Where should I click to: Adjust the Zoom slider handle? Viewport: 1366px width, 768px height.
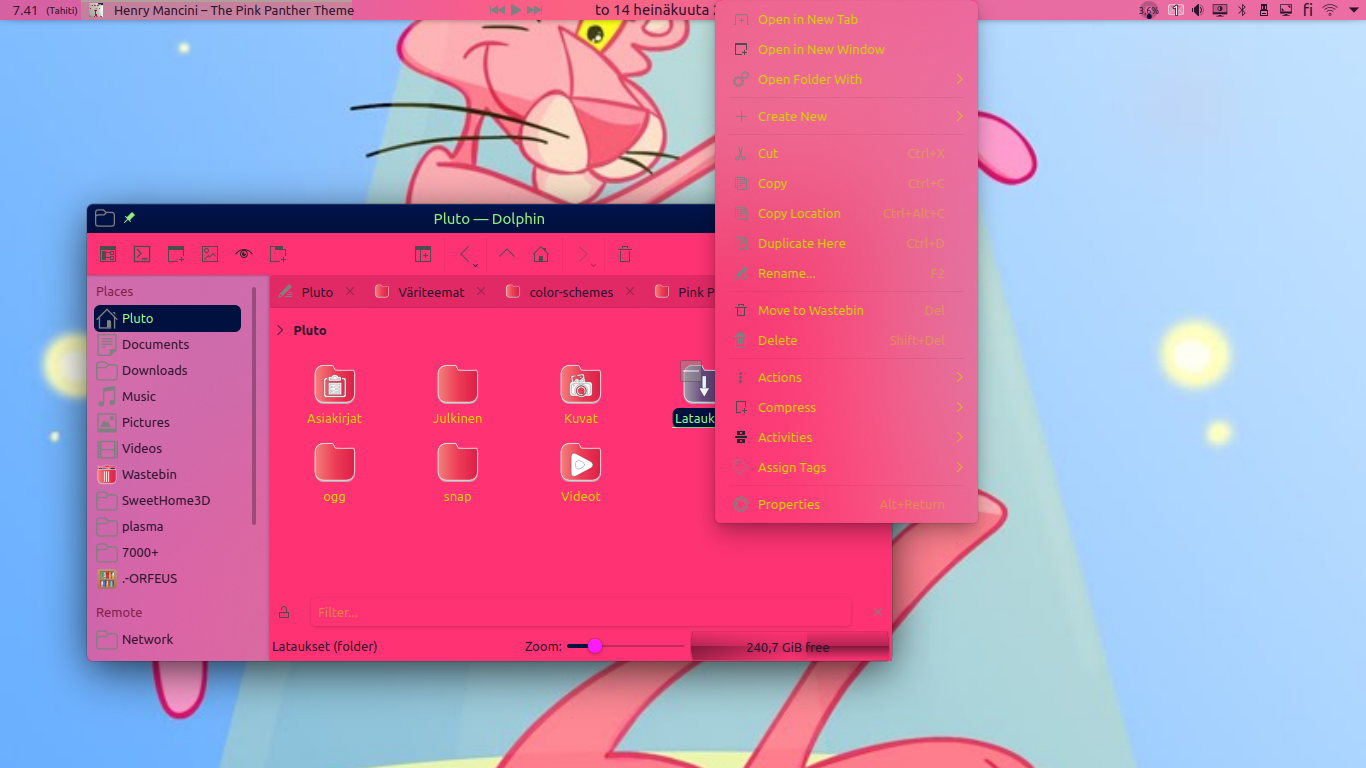point(595,646)
